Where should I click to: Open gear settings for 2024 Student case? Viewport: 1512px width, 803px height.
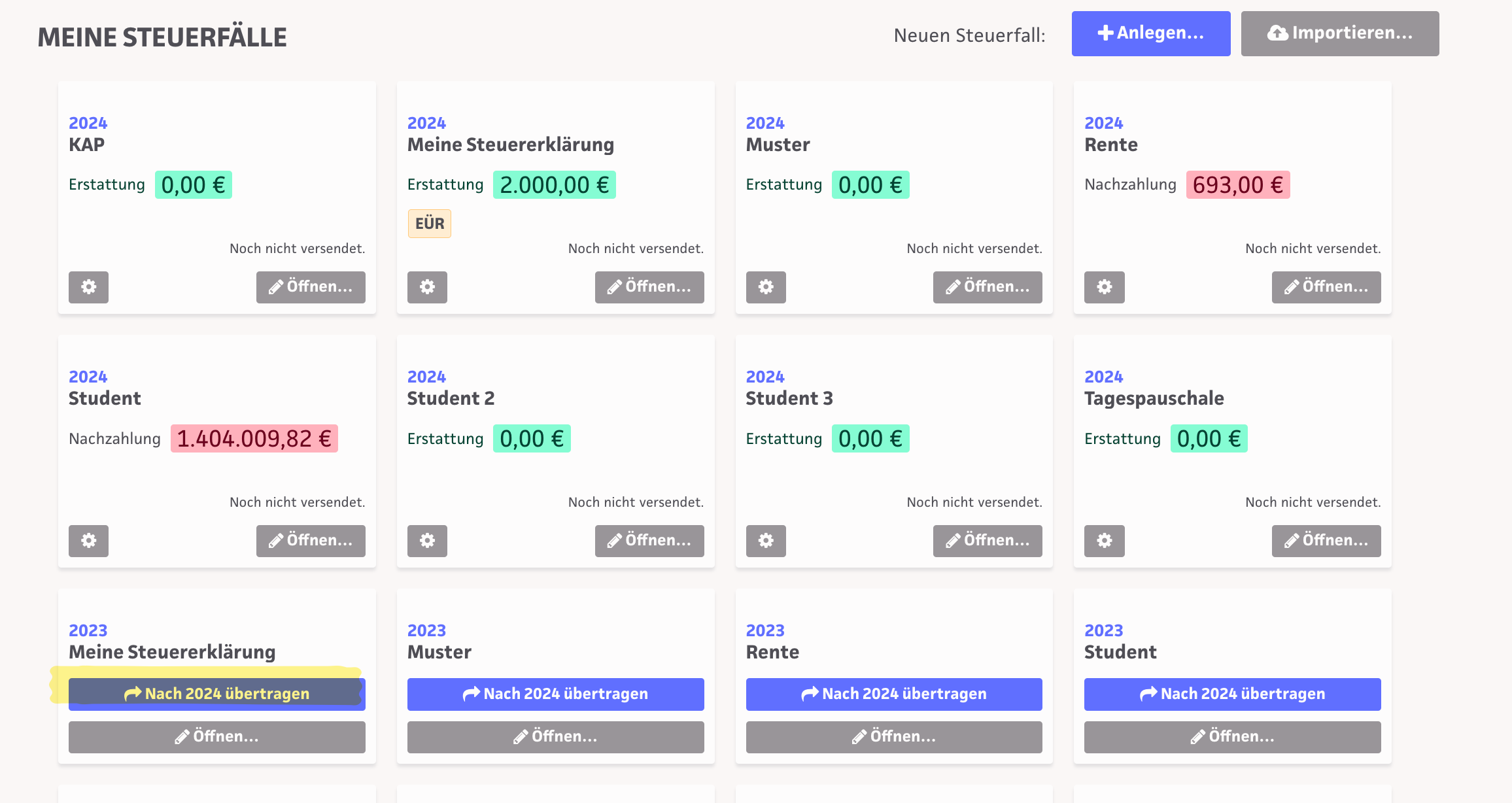coord(88,541)
